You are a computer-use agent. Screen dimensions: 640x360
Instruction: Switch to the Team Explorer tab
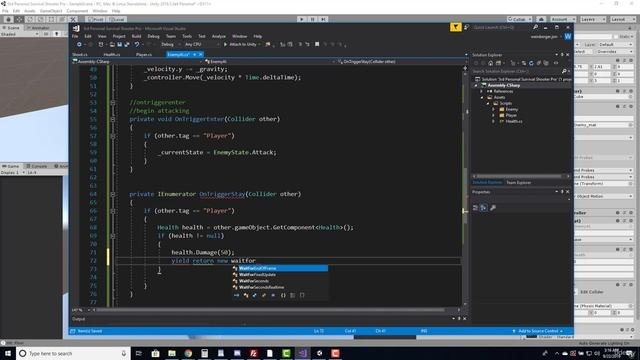518,182
